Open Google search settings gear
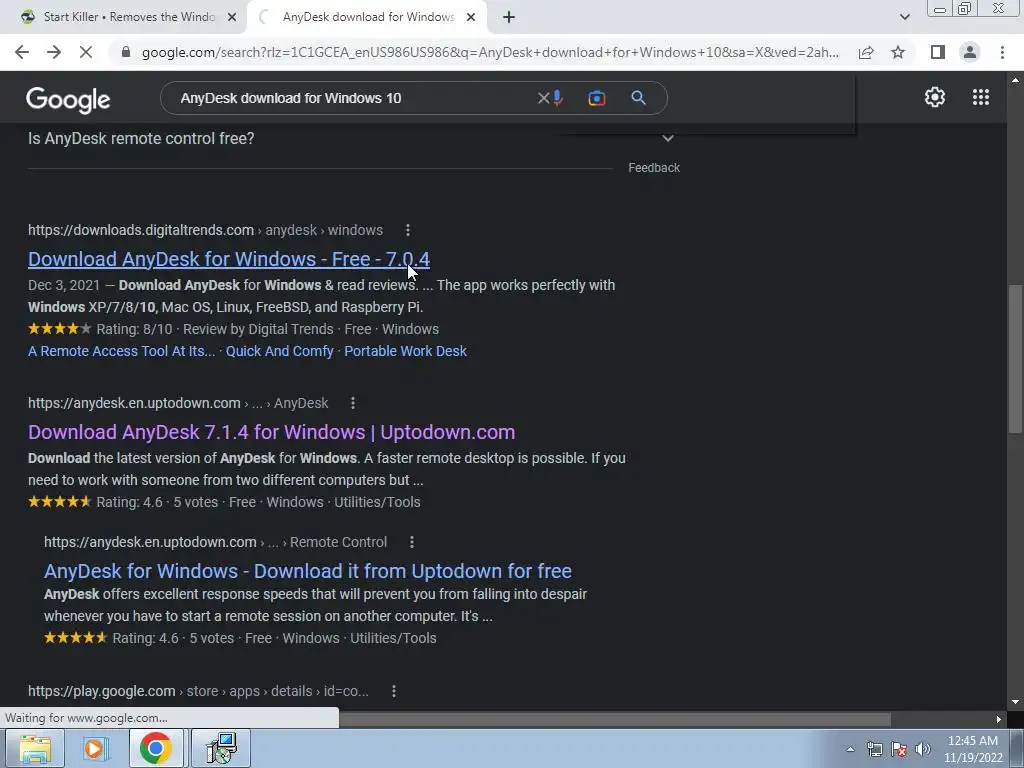Screen dimensions: 1024x768 (935, 97)
